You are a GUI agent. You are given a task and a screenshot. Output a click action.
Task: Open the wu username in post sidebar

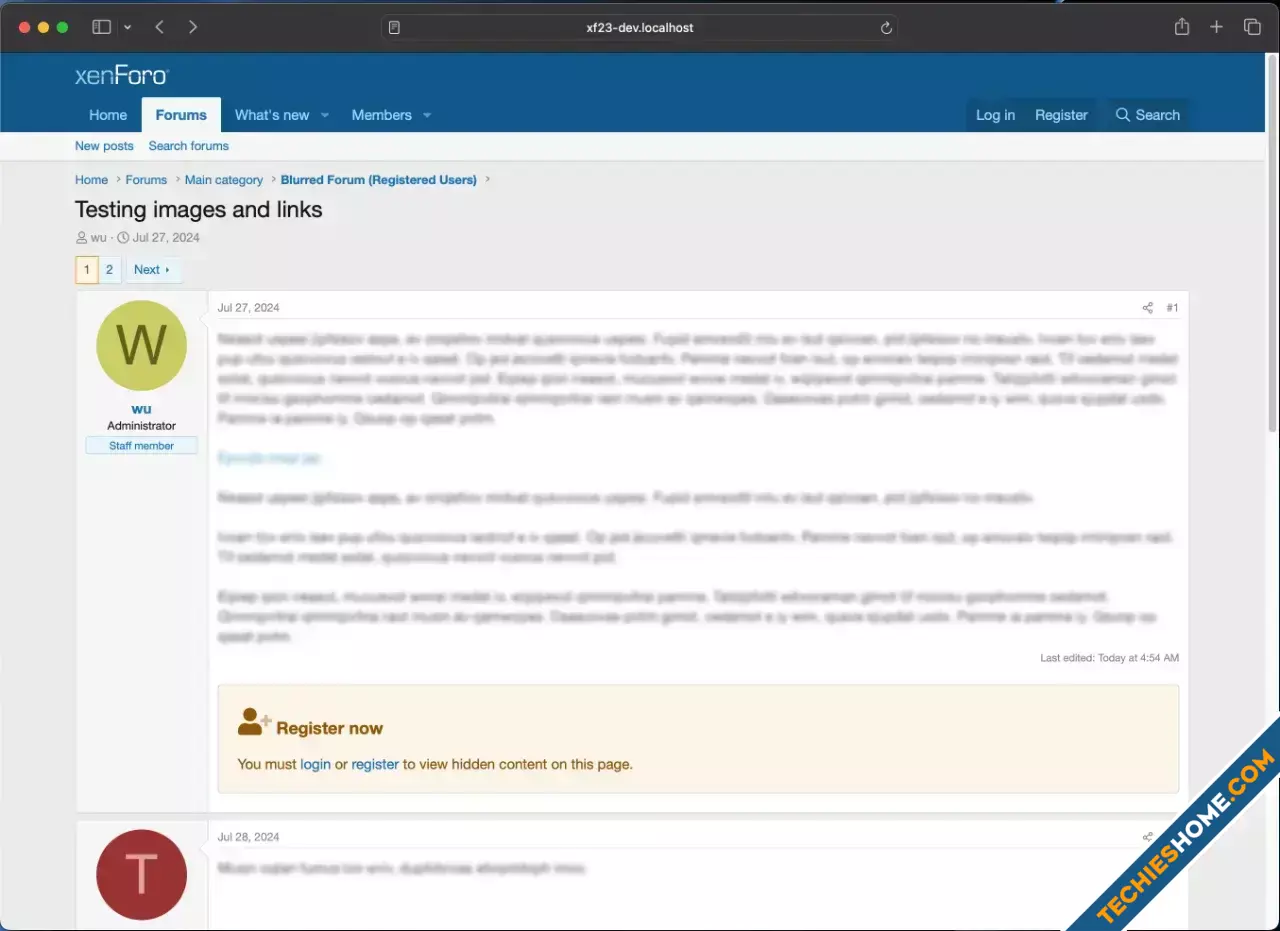141,409
